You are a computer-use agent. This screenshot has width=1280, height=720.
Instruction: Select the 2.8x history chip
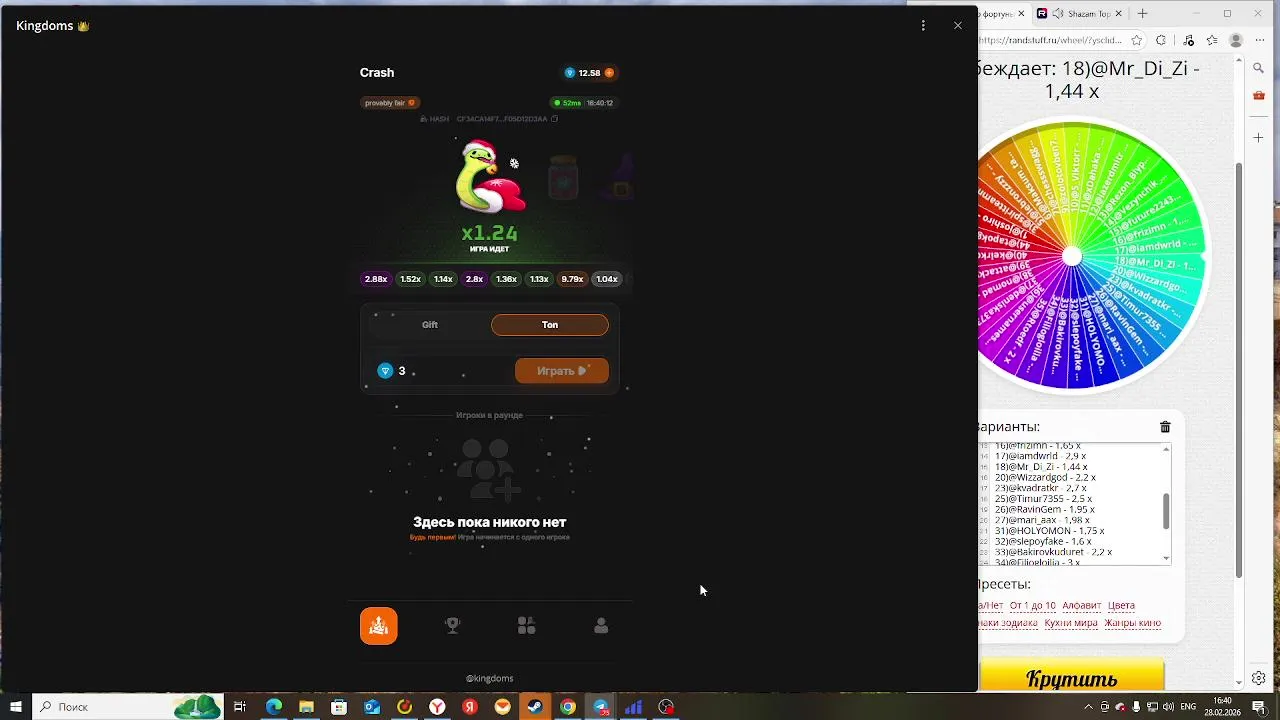(x=474, y=279)
